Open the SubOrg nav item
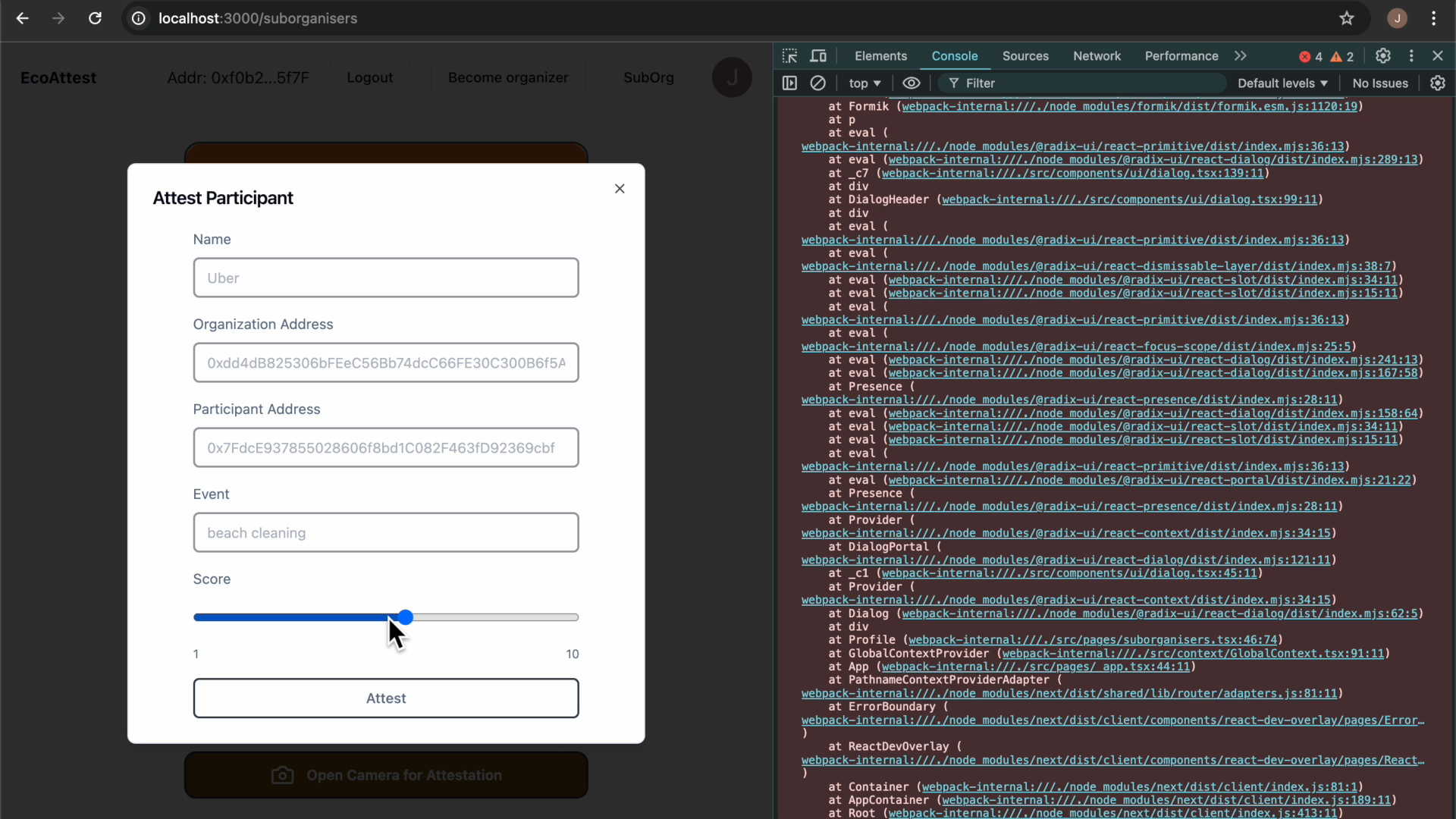 [x=648, y=77]
